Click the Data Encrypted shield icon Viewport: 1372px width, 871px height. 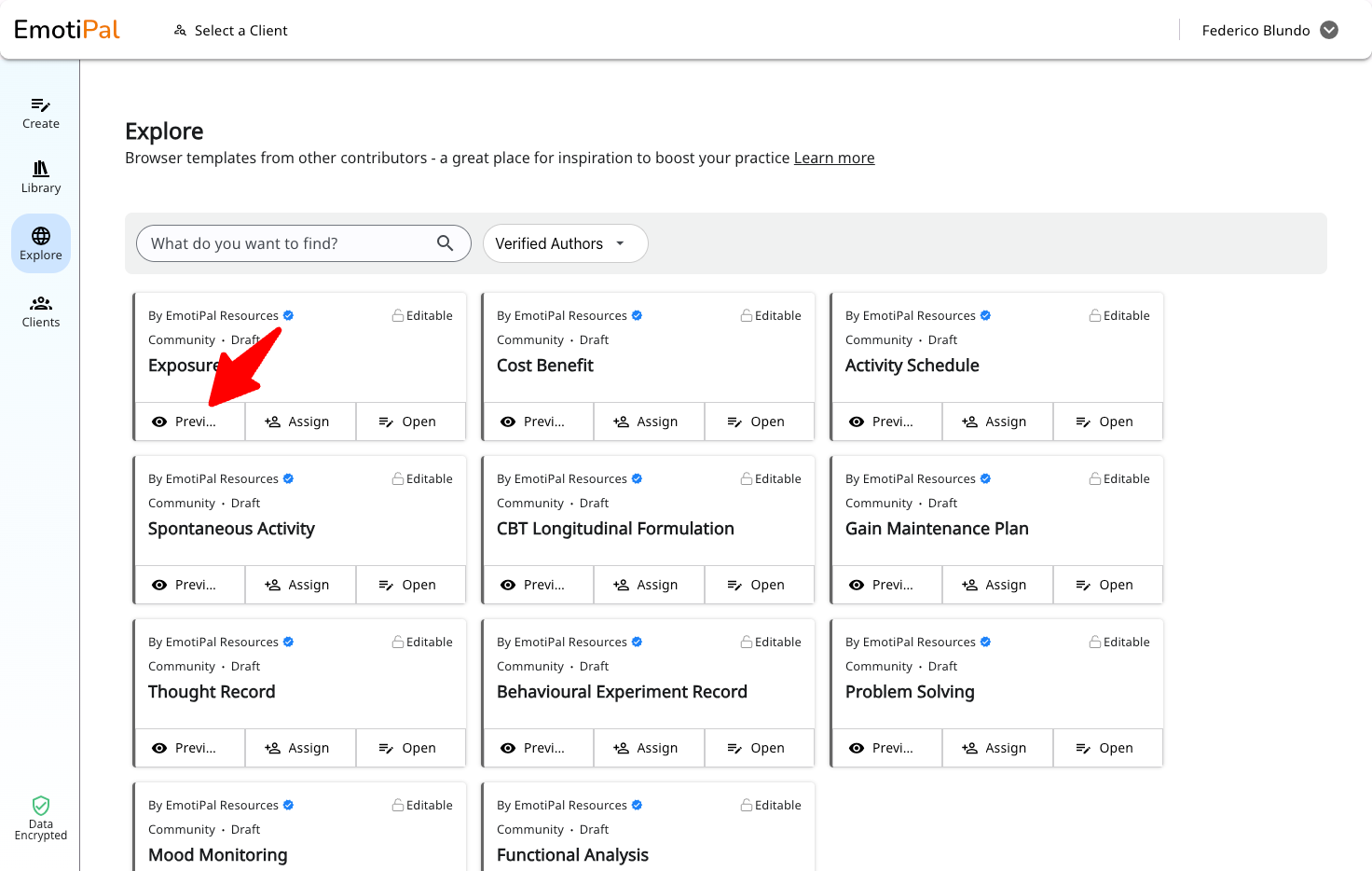[x=41, y=806]
